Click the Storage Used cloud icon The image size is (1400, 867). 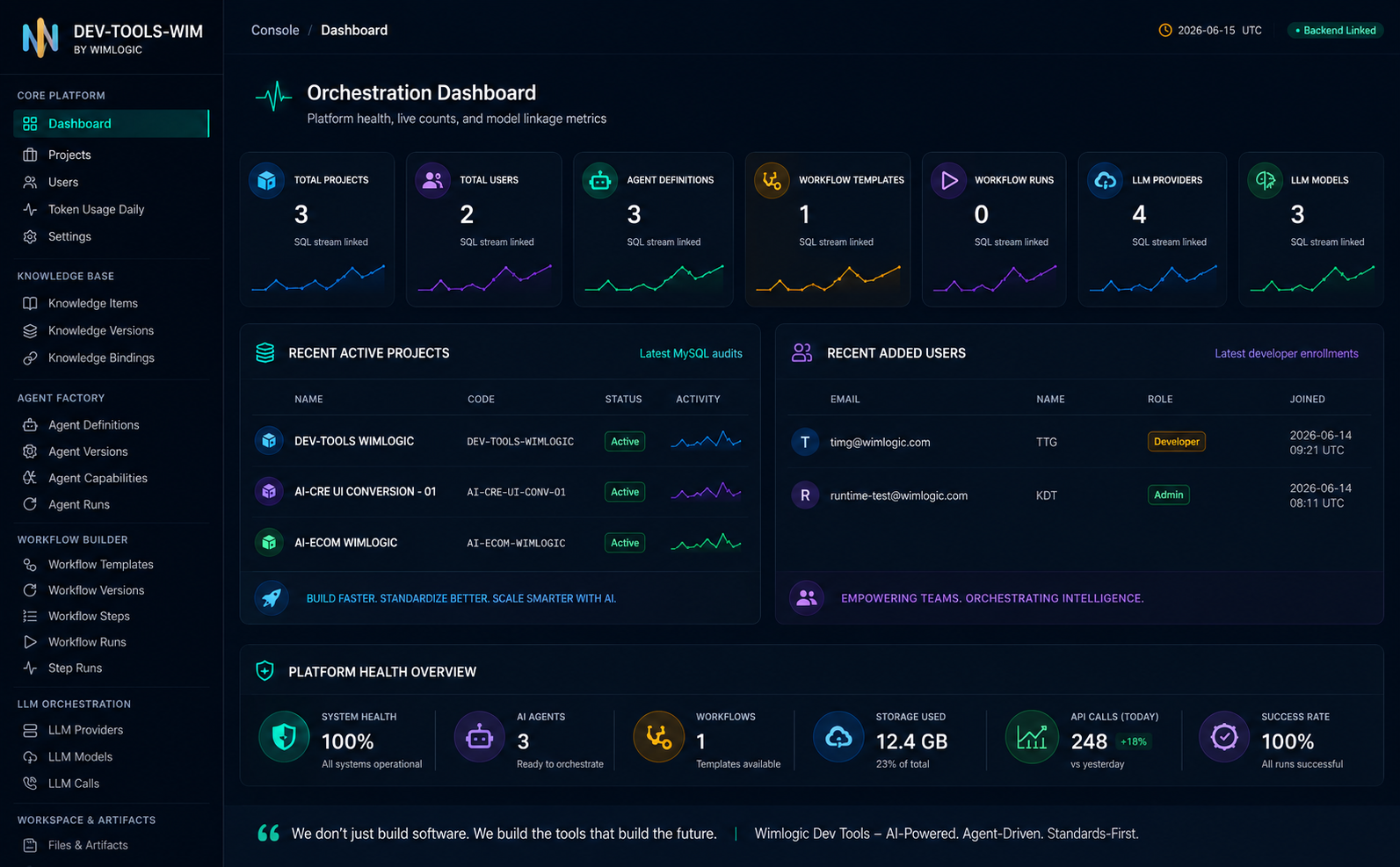click(838, 737)
